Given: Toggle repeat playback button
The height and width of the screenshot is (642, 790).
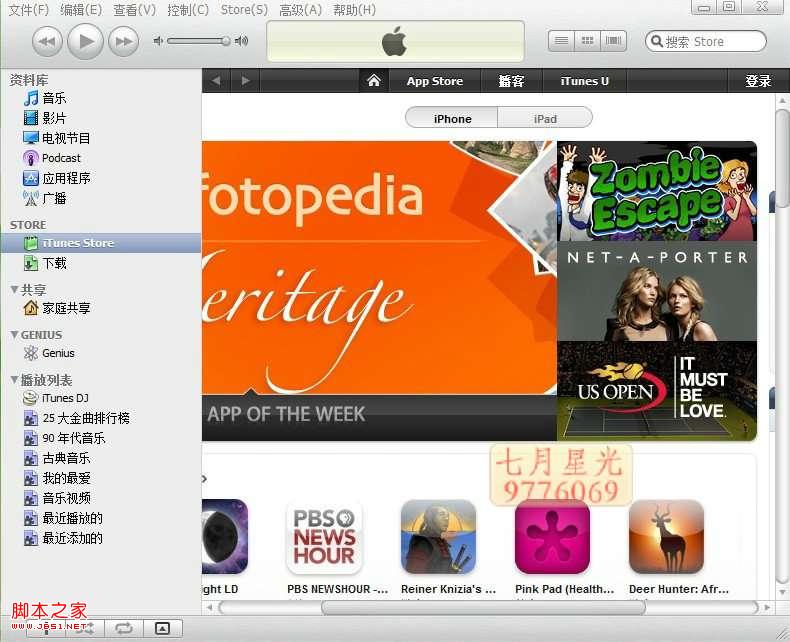Looking at the screenshot, I should 123,628.
